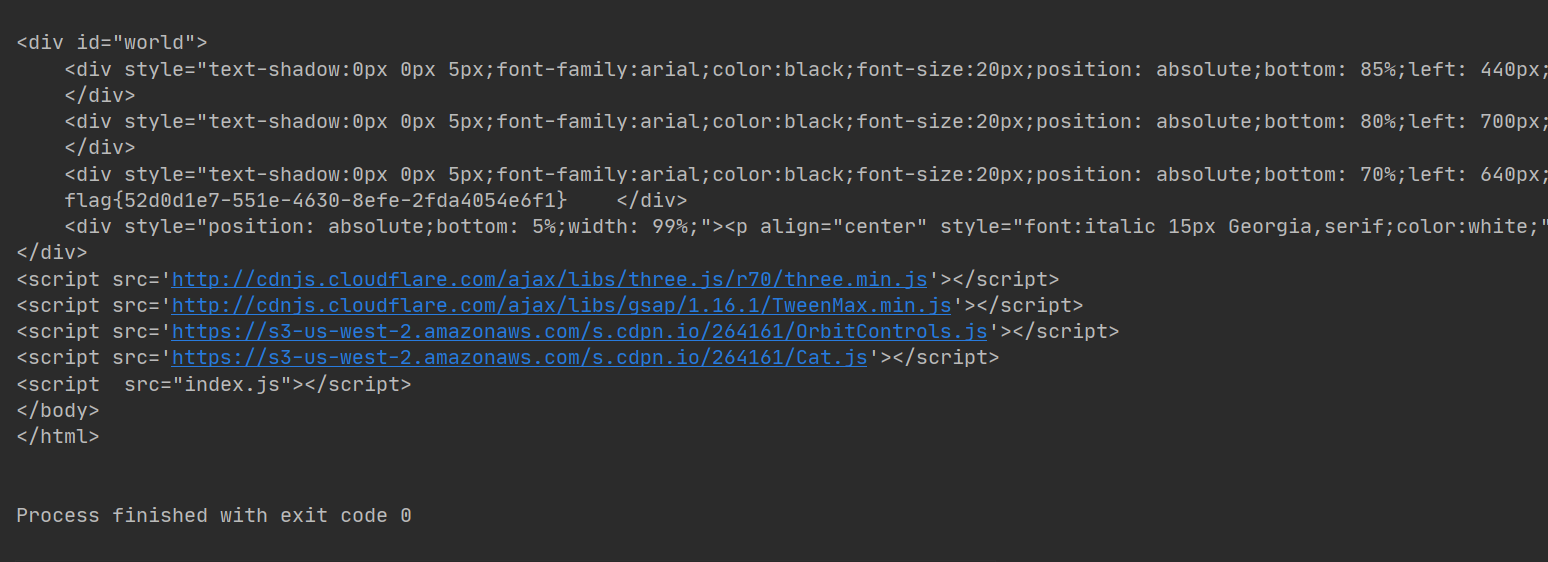This screenshot has height=562, width=1548.
Task: Click the div line with bottom: 80%
Action: point(800,121)
